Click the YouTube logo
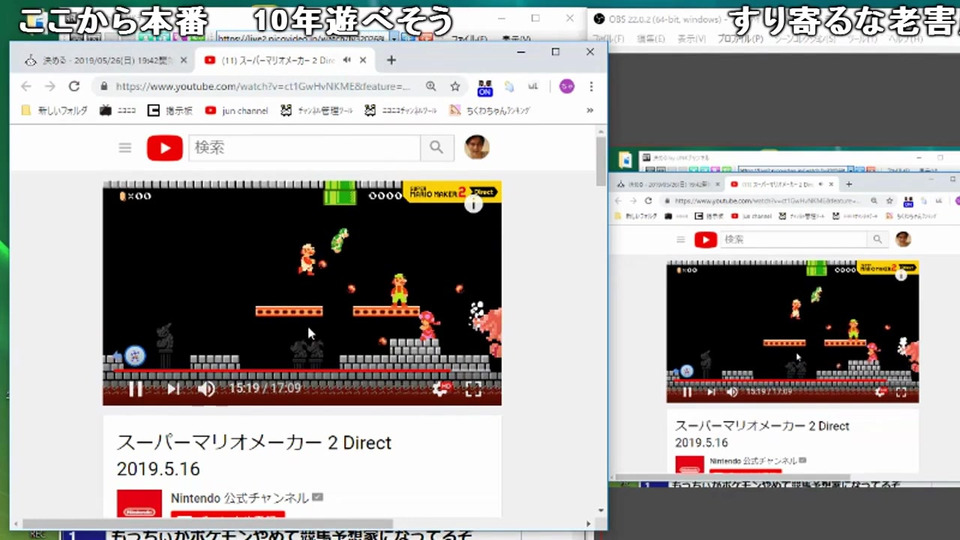Screen dimensions: 960x540 165,148
